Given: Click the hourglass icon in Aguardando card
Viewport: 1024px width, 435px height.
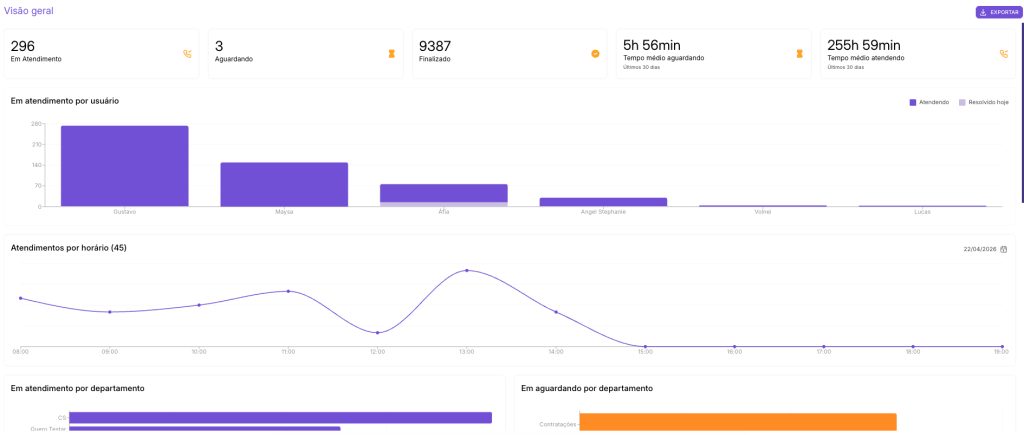Looking at the screenshot, I should click(391, 53).
